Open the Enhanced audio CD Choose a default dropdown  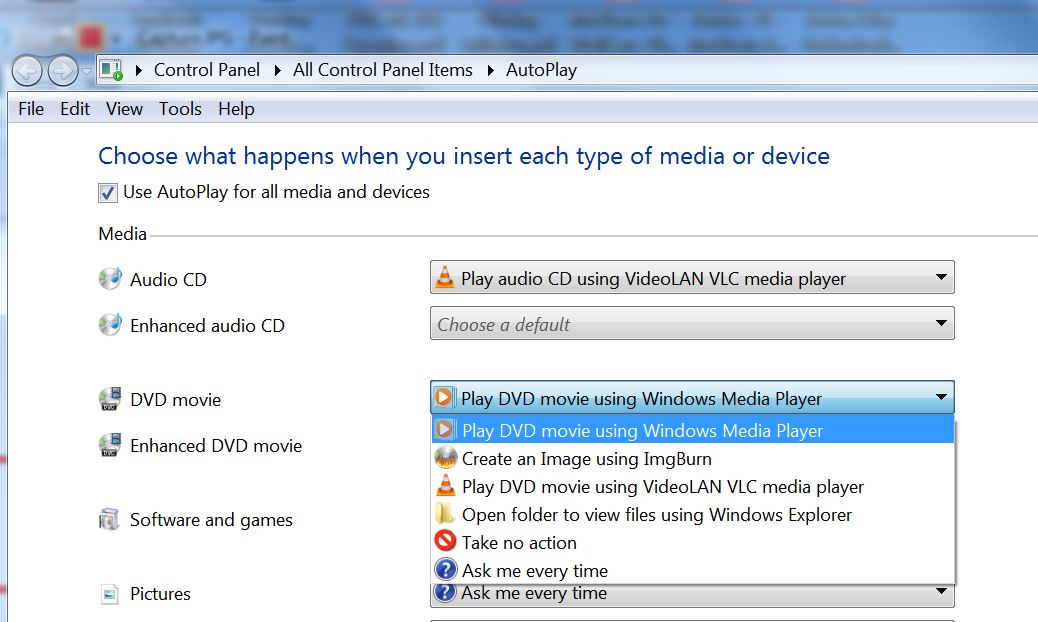[x=692, y=324]
